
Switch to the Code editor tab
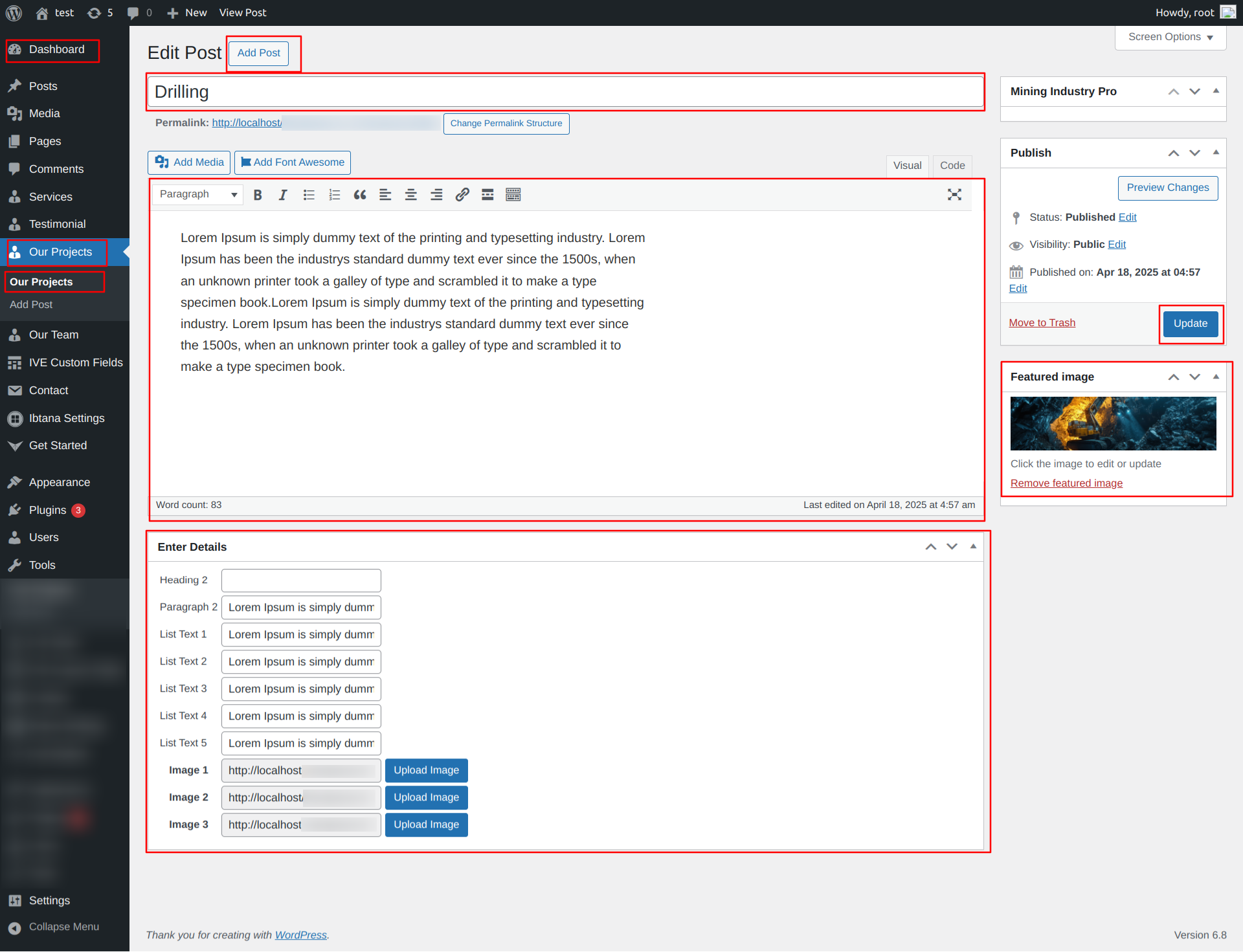pos(952,166)
